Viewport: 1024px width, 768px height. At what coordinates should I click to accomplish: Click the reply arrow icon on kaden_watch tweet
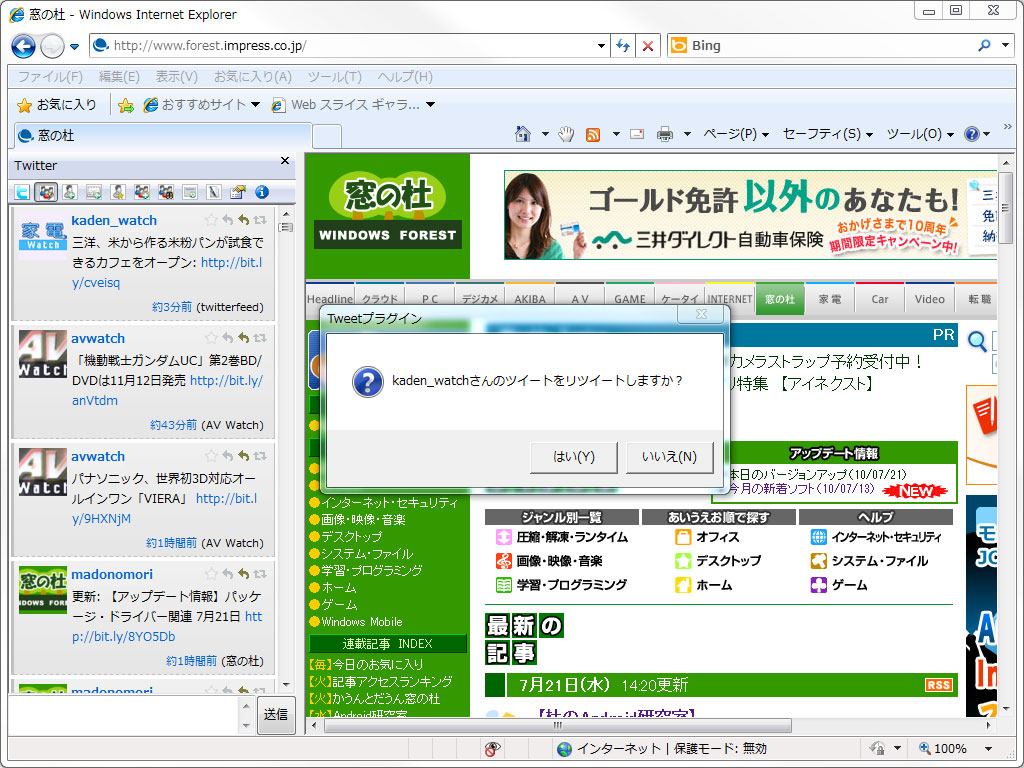pos(226,219)
